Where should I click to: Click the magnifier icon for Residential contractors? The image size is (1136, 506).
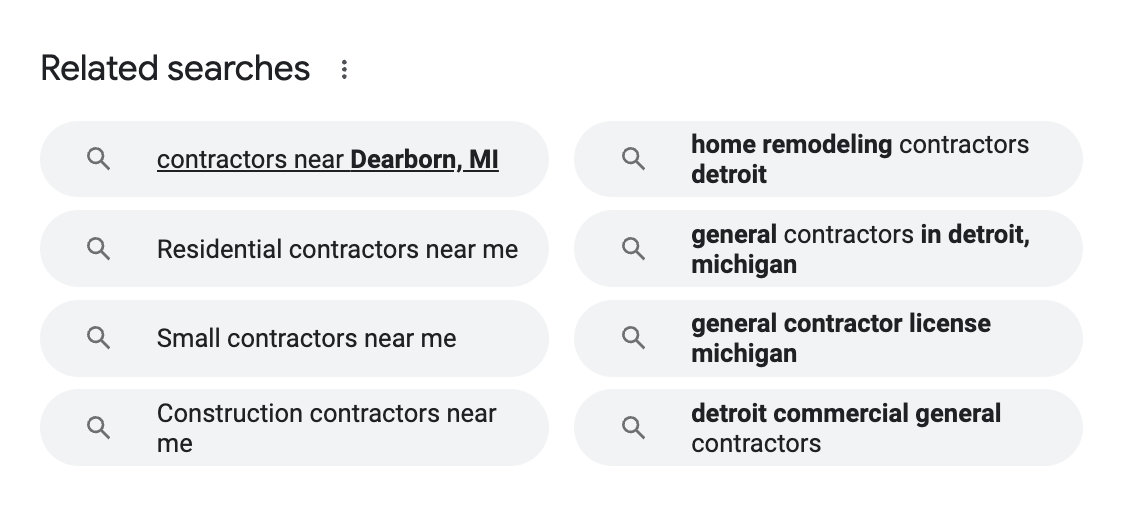(x=99, y=249)
